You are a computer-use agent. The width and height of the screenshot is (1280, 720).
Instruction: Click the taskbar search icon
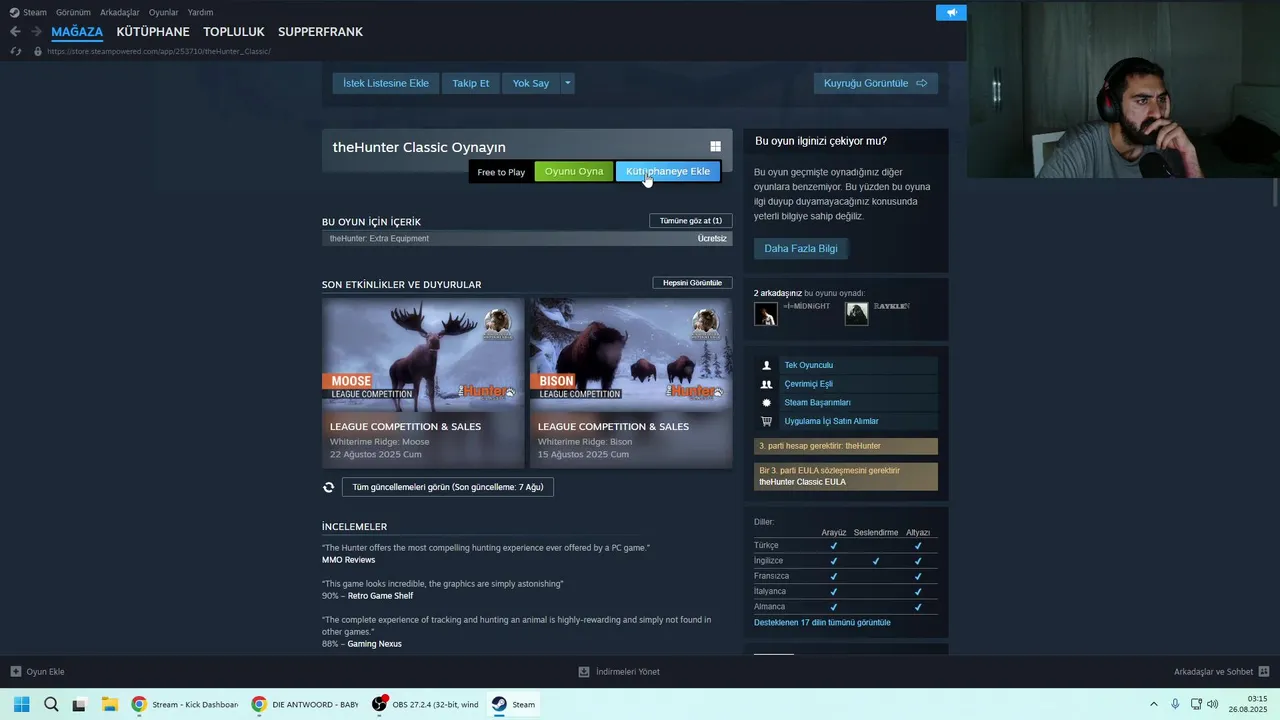pyautogui.click(x=51, y=704)
